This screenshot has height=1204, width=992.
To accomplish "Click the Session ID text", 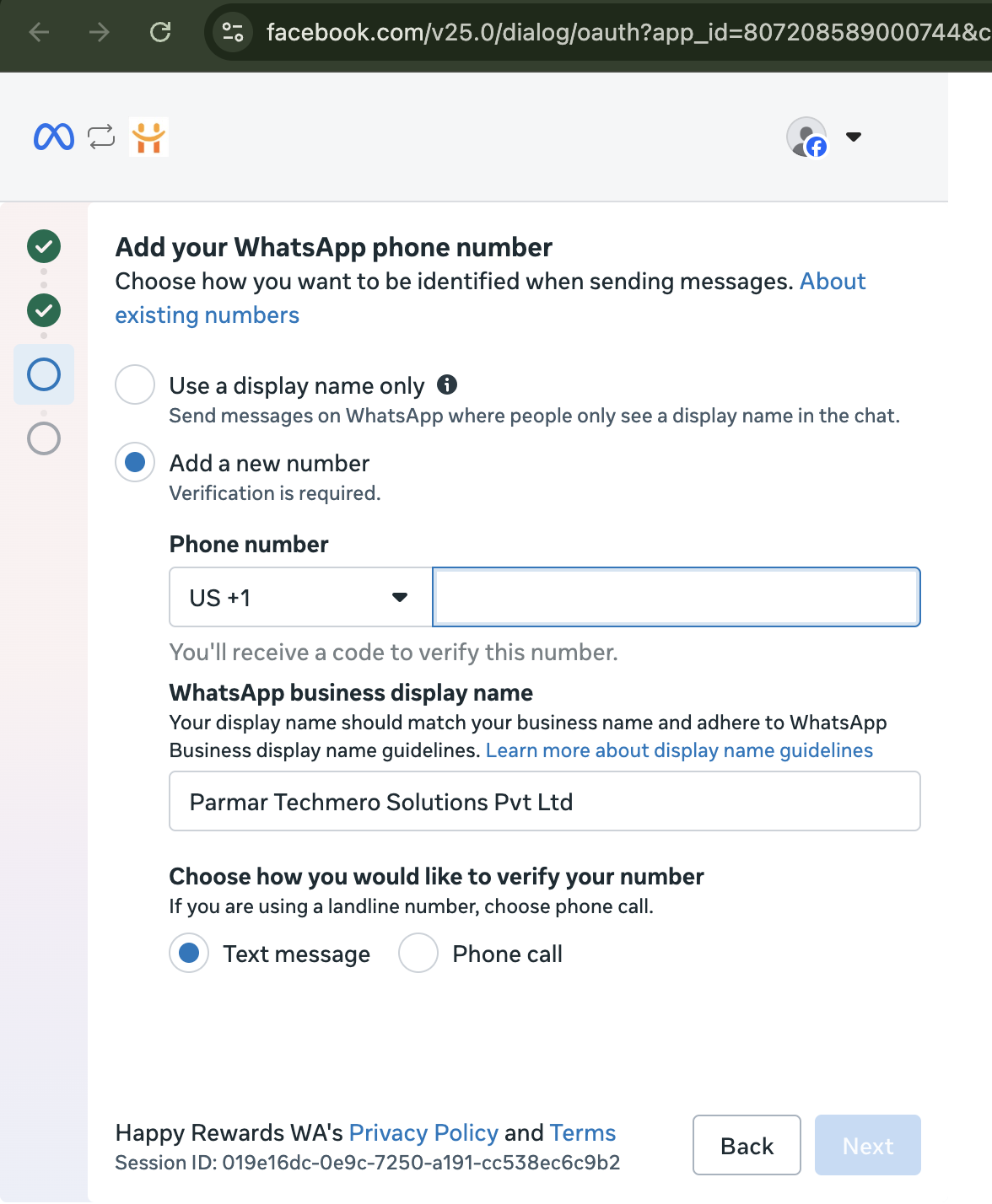I will click(368, 1163).
